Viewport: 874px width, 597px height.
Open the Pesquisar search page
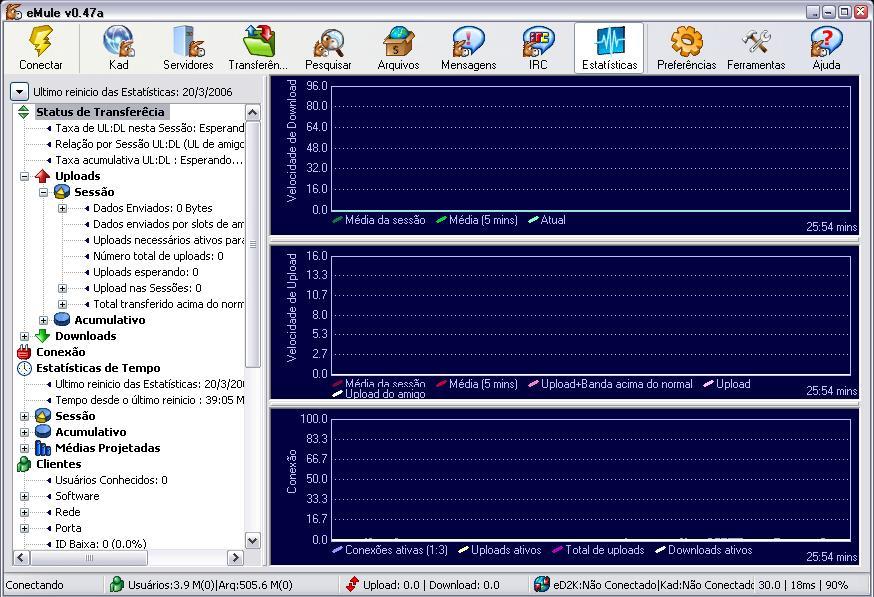pyautogui.click(x=328, y=48)
